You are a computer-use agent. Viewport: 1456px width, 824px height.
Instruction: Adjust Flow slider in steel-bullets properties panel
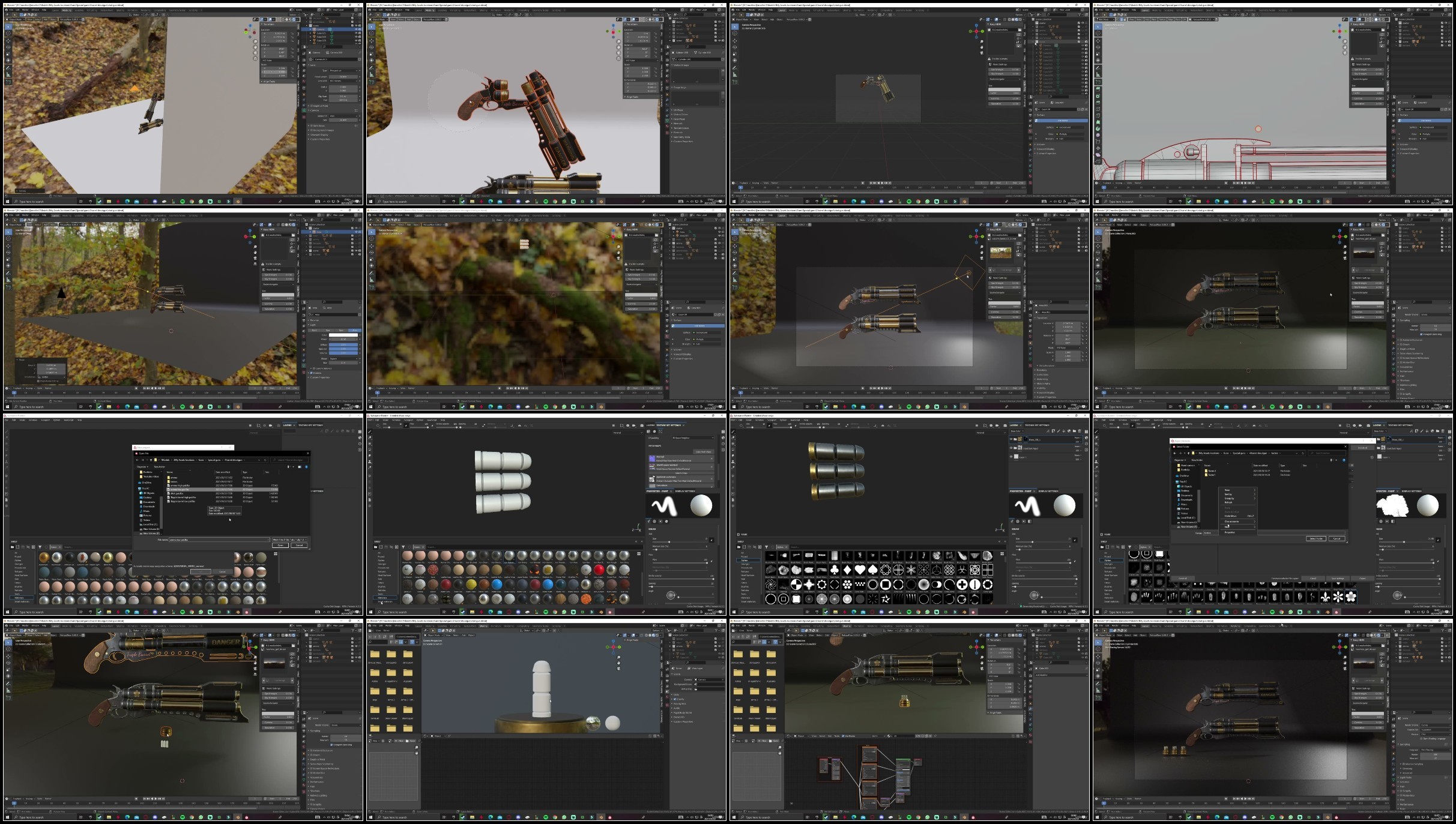pos(1044,563)
